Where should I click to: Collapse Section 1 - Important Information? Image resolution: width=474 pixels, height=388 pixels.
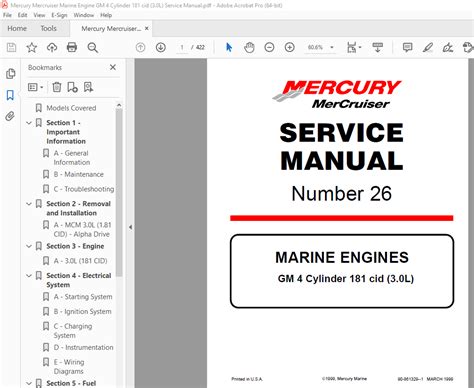click(x=29, y=123)
